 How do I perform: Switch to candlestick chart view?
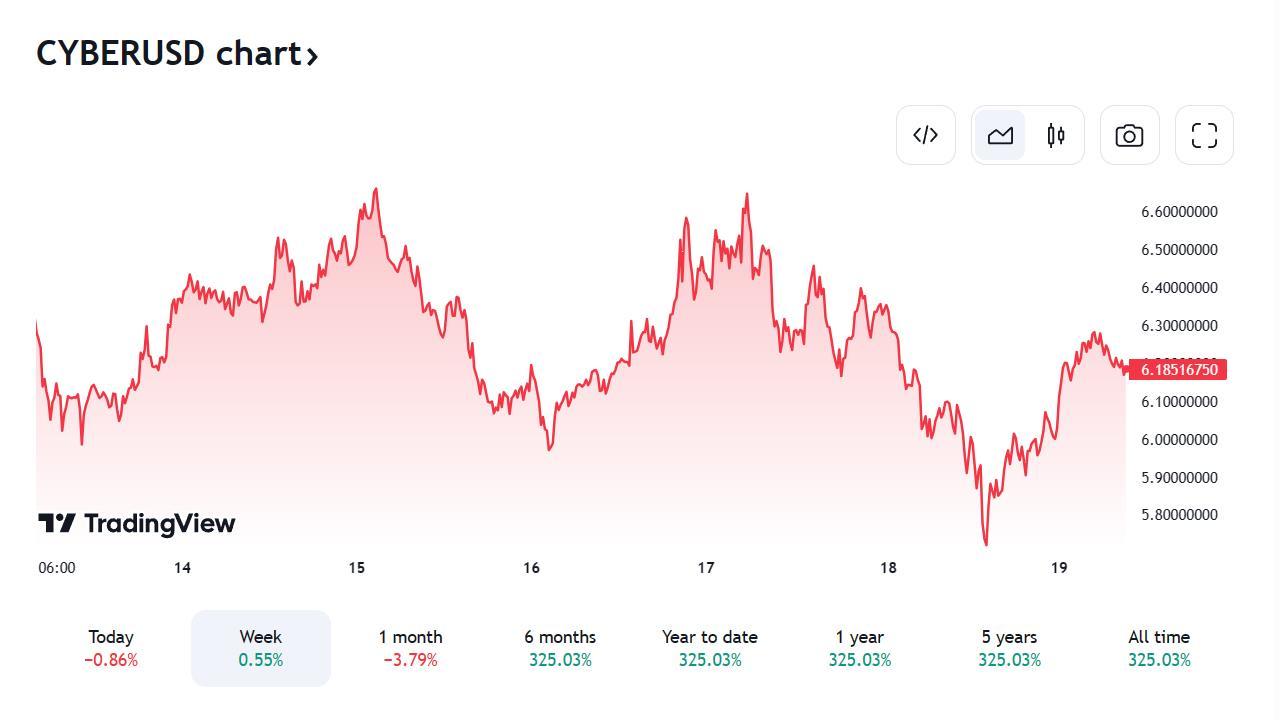(x=1056, y=135)
